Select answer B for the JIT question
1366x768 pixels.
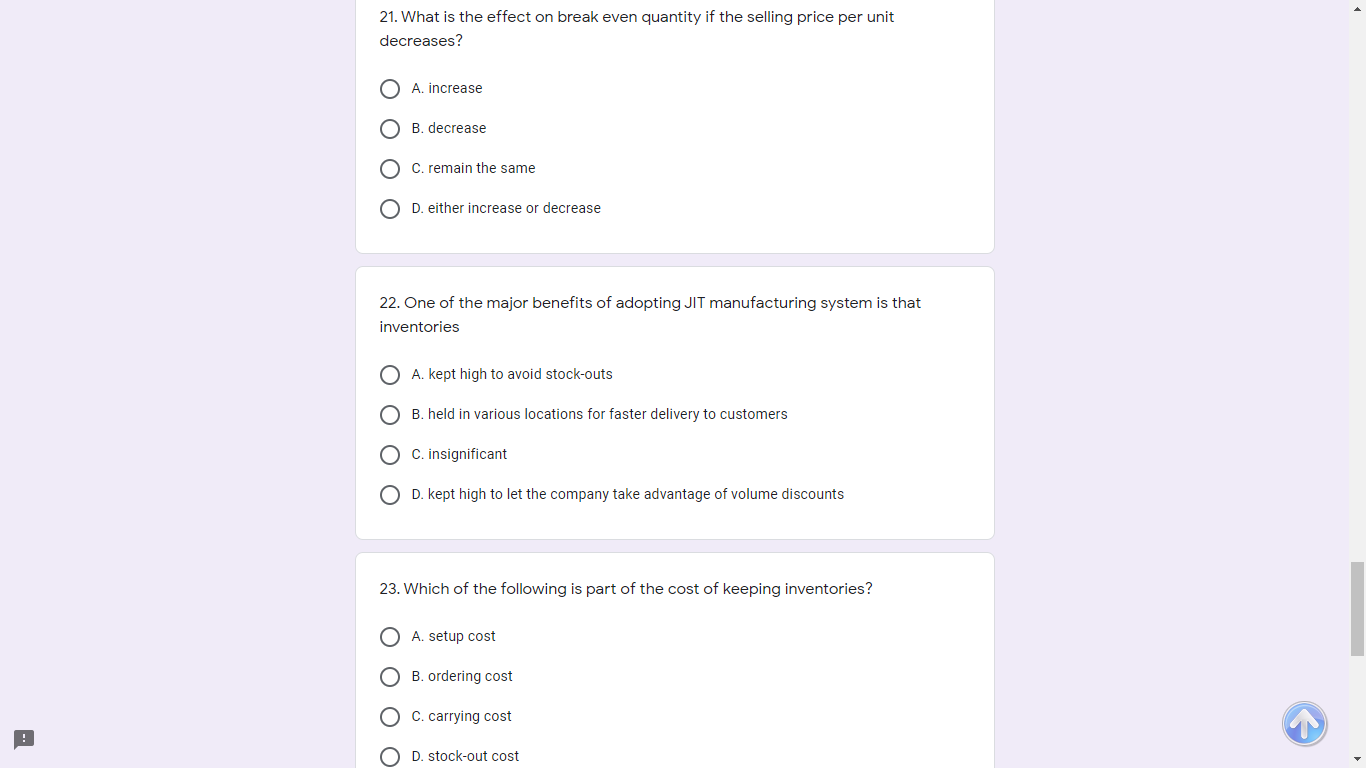pyautogui.click(x=390, y=414)
